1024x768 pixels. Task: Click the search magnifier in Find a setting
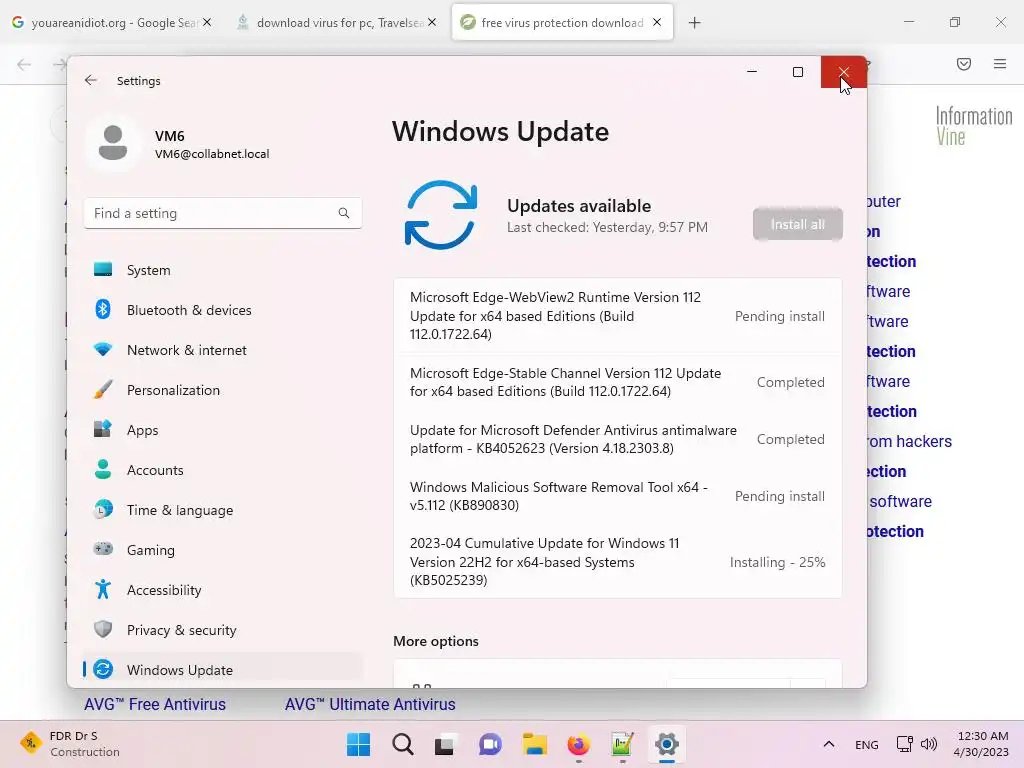click(344, 213)
